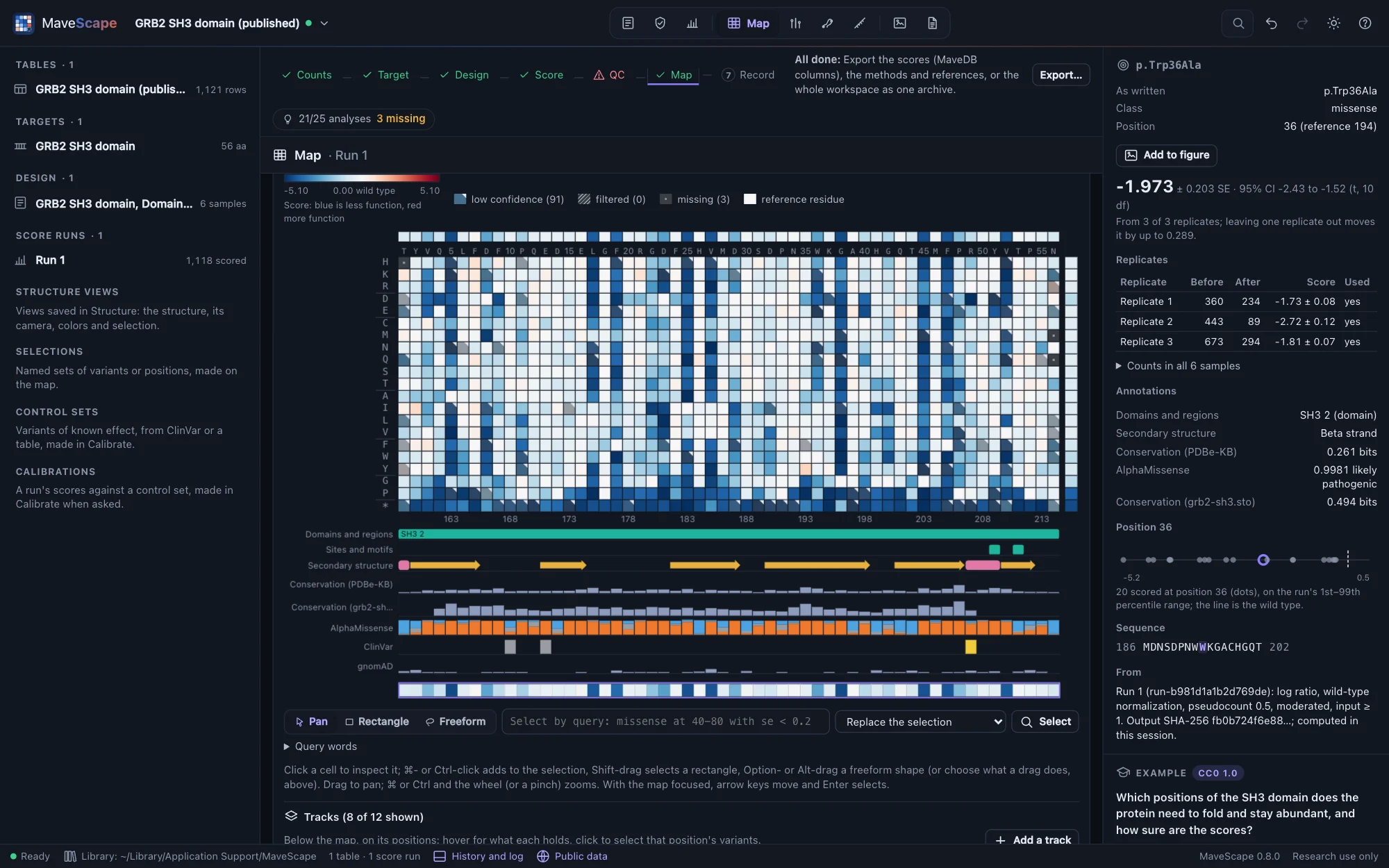Switch to the Design step tab

(465, 74)
